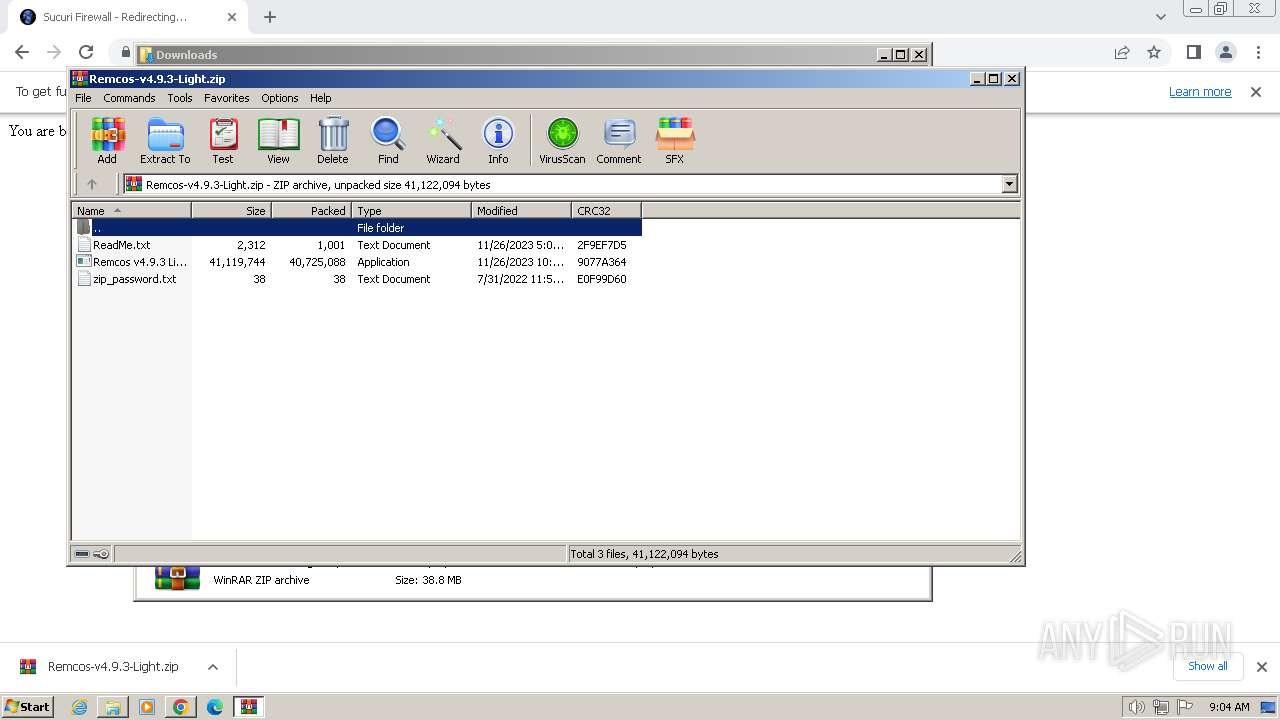Sort by Packed column header
1280x720 pixels.
tap(311, 211)
